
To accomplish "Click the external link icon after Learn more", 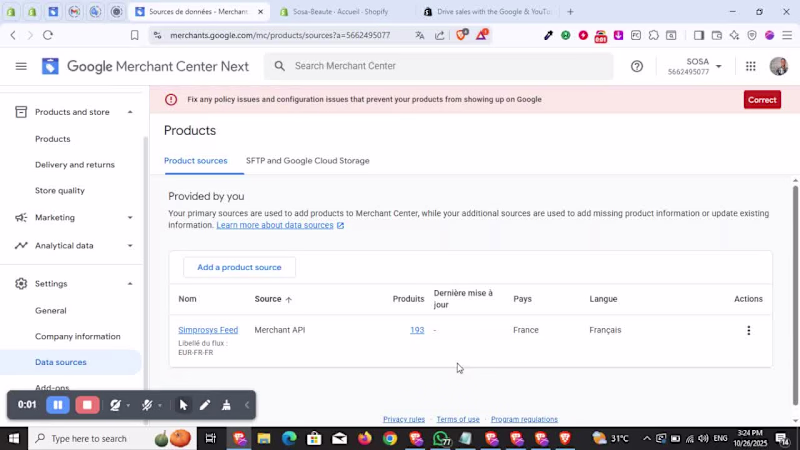I will 340,226.
